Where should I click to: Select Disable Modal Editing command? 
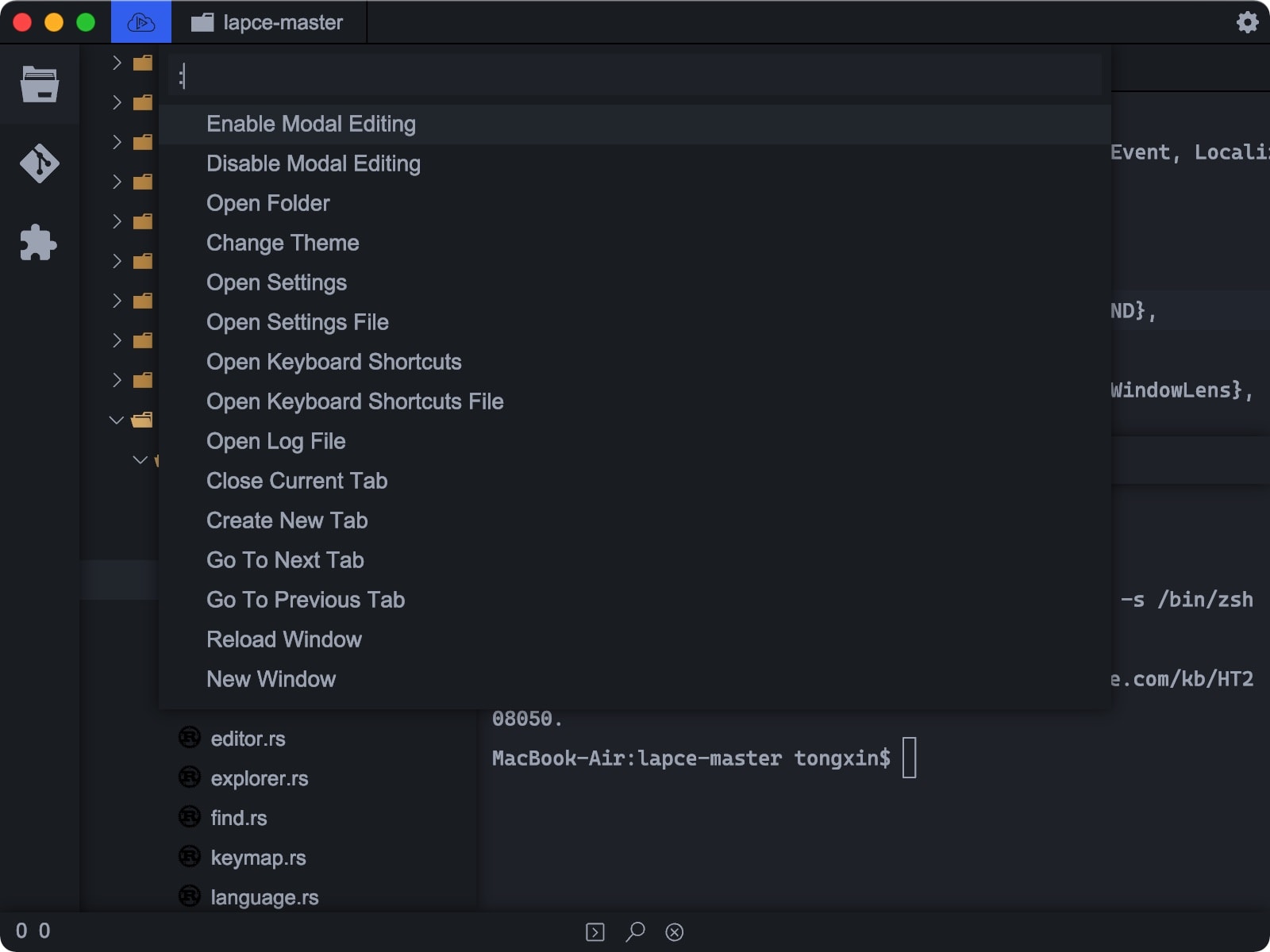[x=314, y=164]
